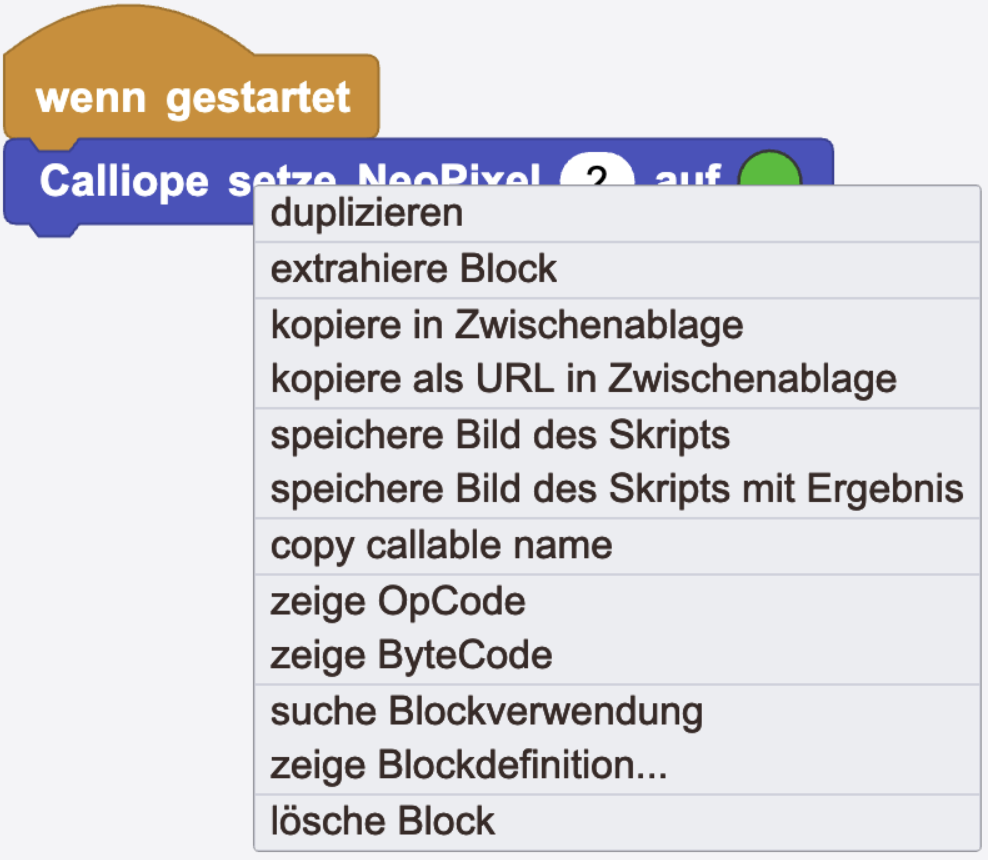Click 'speichere Bild des Skripts mit Ergebnis'
Viewport: 988px width, 860px height.
pos(616,490)
